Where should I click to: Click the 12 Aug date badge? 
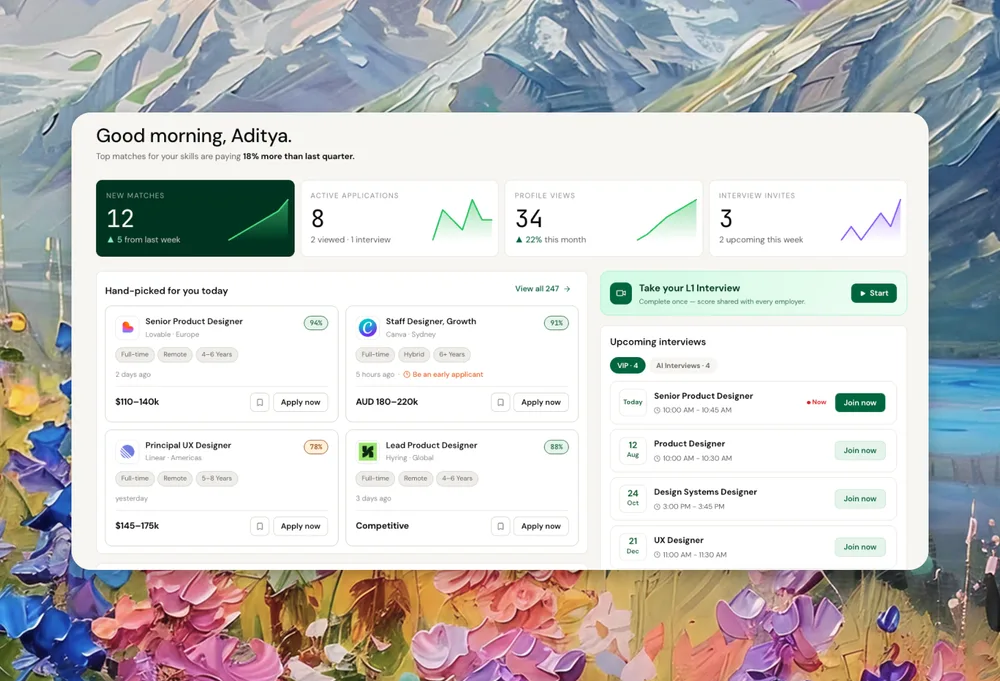(x=633, y=450)
